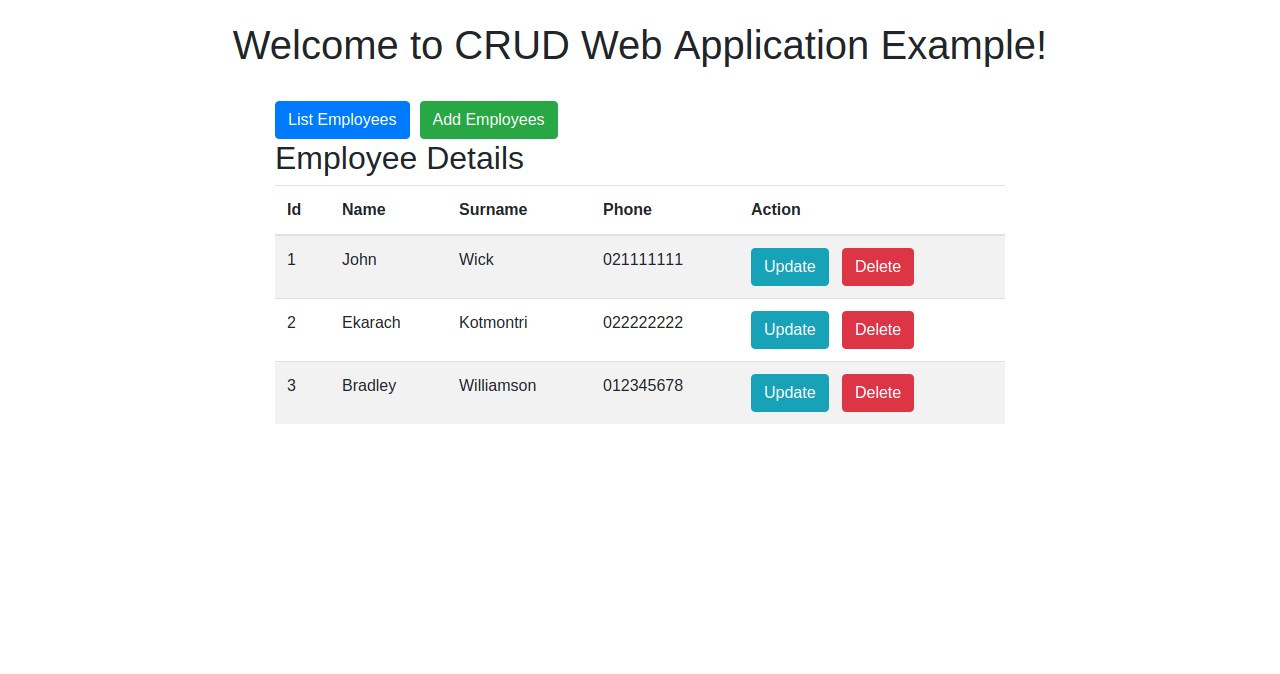Update Ekarach Kotmontri's employee details

[789, 329]
